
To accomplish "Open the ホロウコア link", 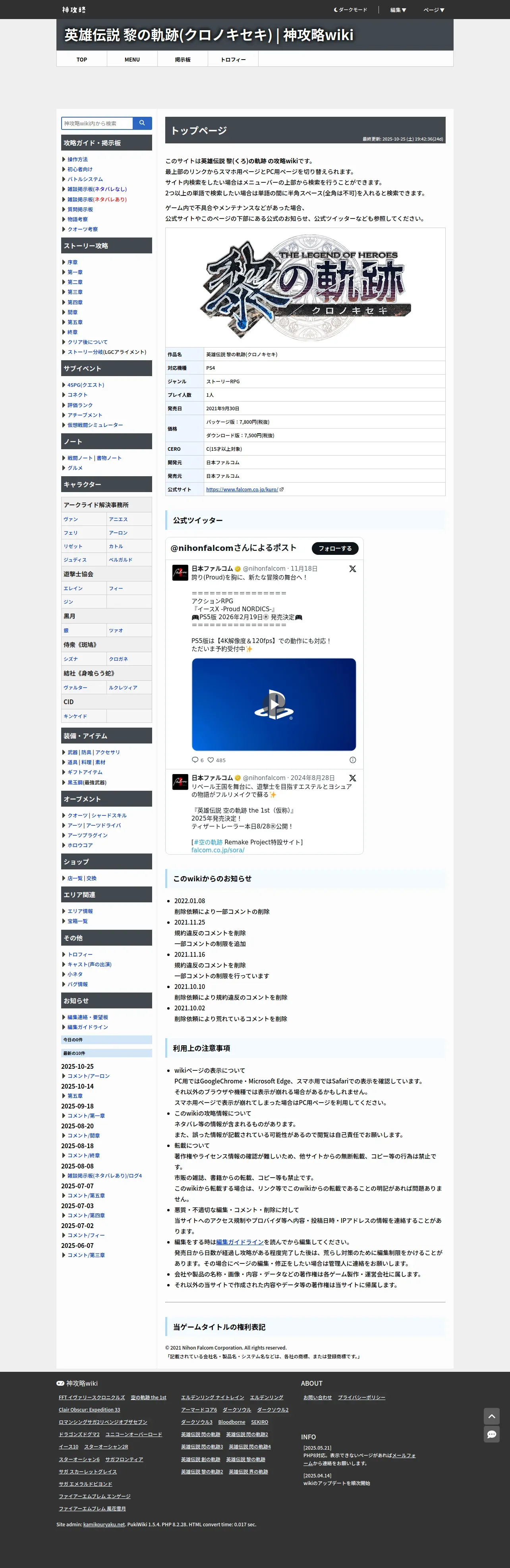I will click(80, 846).
